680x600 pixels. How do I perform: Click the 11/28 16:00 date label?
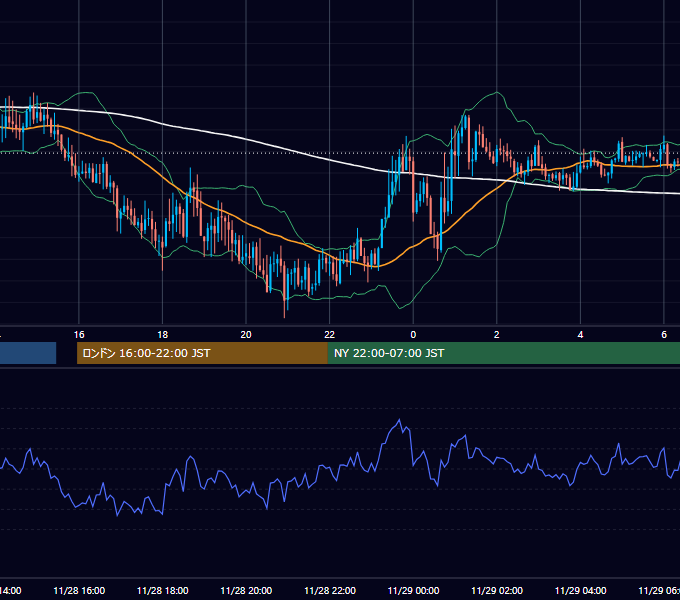tap(79, 590)
